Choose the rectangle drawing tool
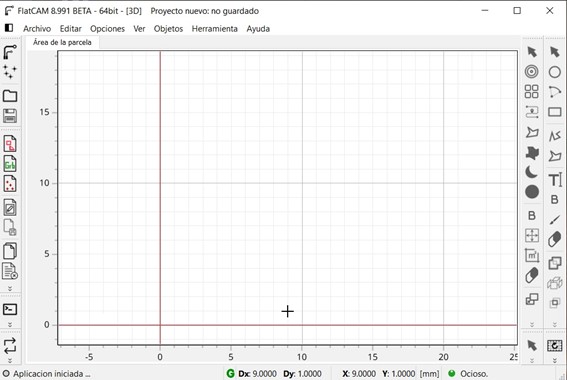This screenshot has width=567, height=380. (554, 112)
